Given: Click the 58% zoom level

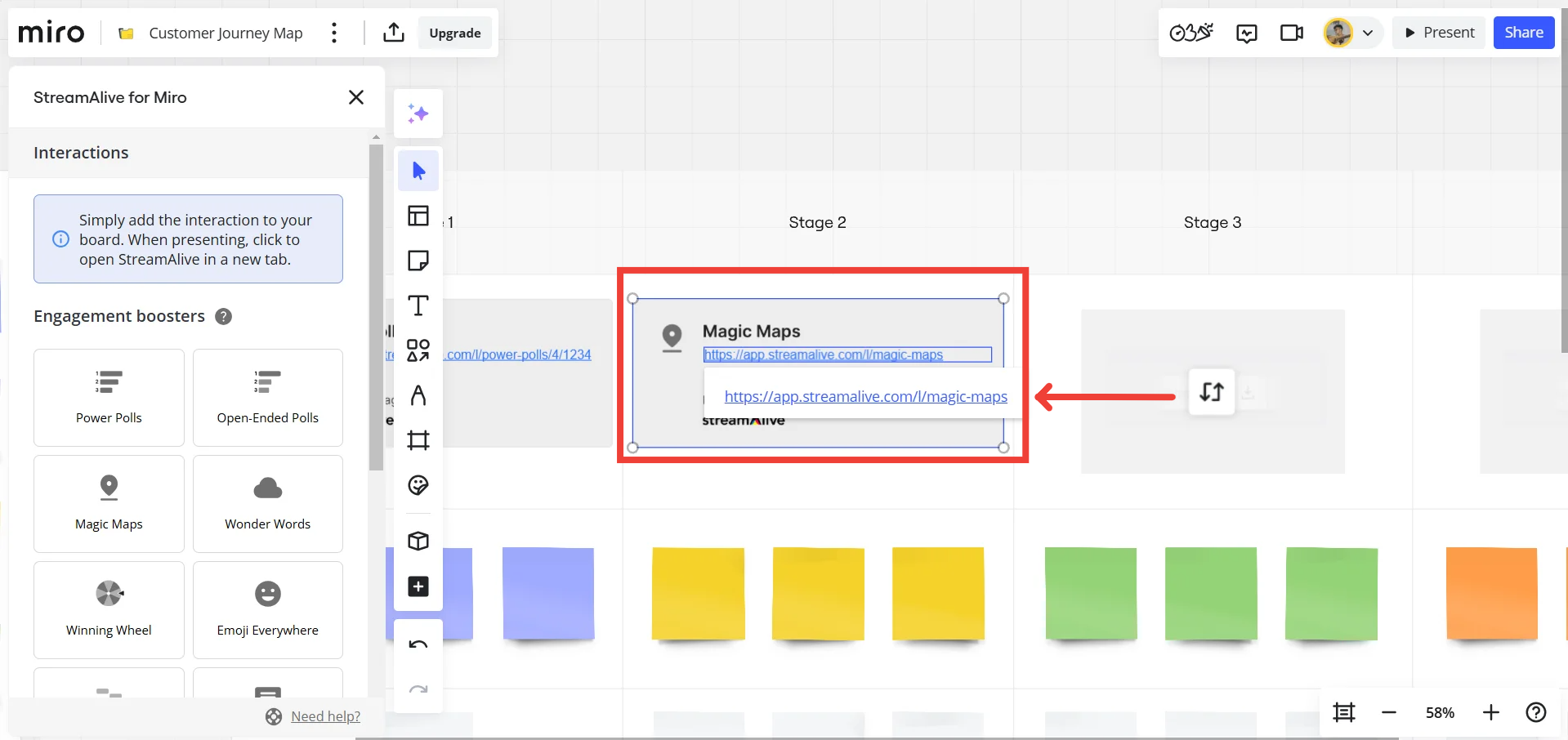Looking at the screenshot, I should tap(1440, 713).
